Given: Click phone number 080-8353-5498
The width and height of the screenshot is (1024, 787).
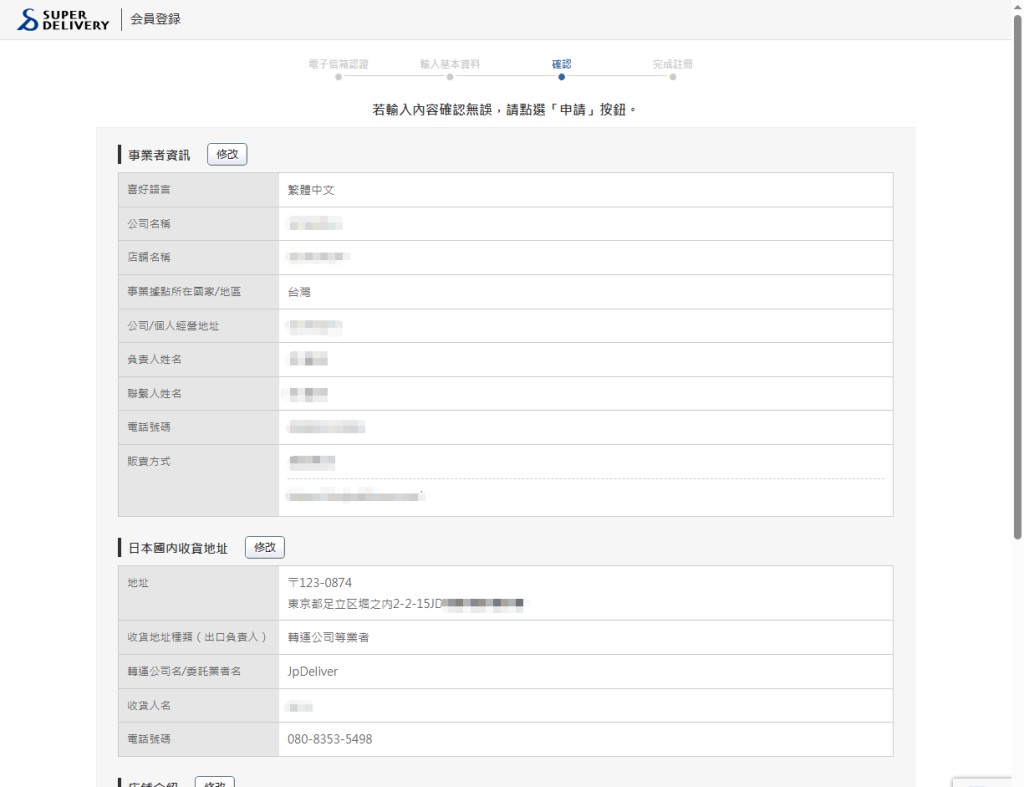Looking at the screenshot, I should 330,739.
